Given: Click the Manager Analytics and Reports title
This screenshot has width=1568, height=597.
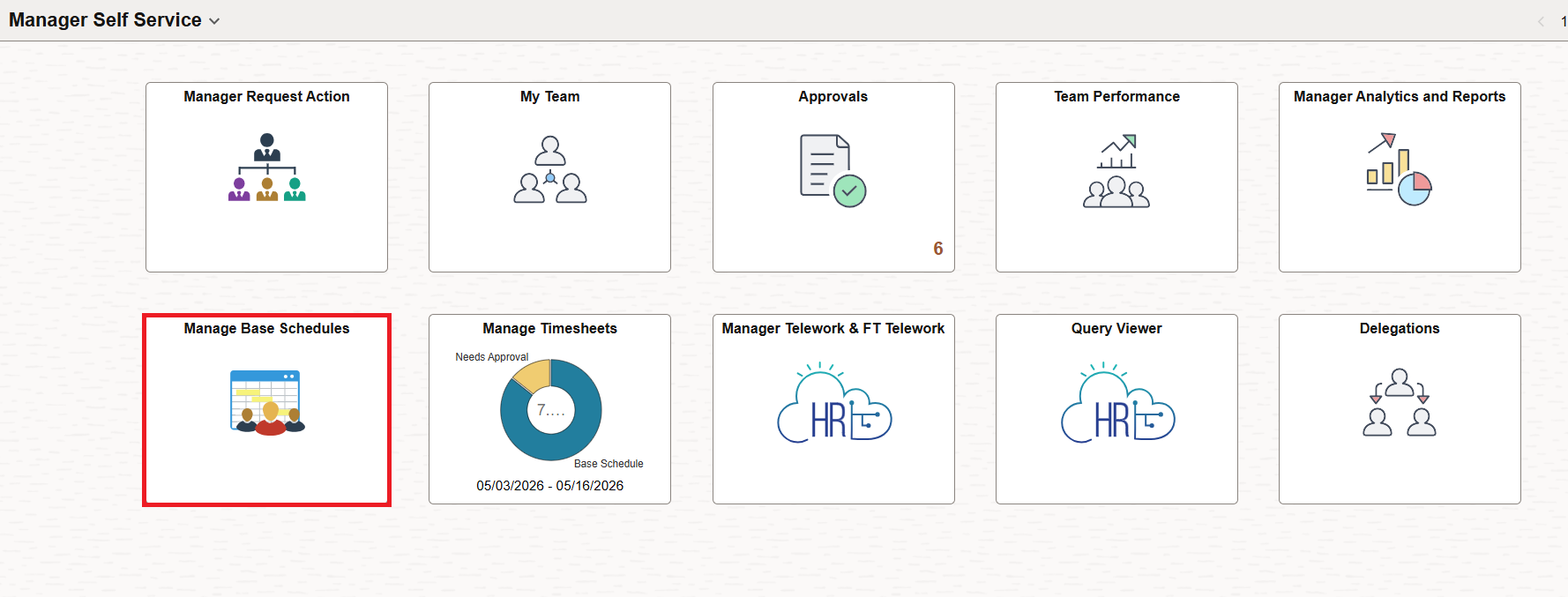Looking at the screenshot, I should (x=1400, y=96).
